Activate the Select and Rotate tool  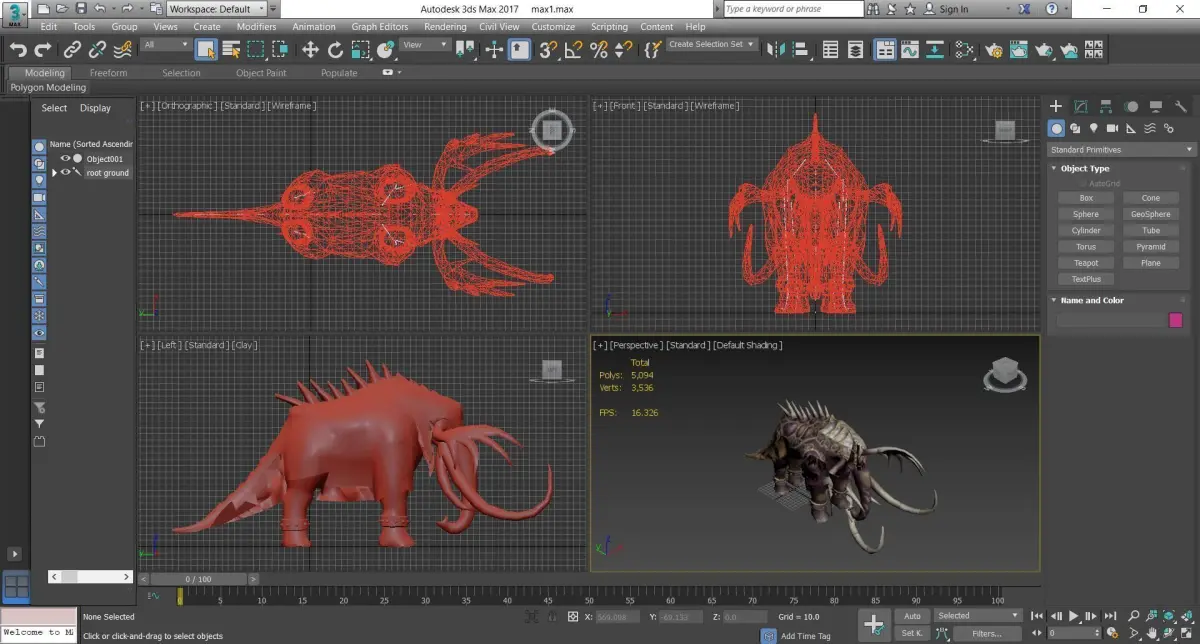click(335, 49)
